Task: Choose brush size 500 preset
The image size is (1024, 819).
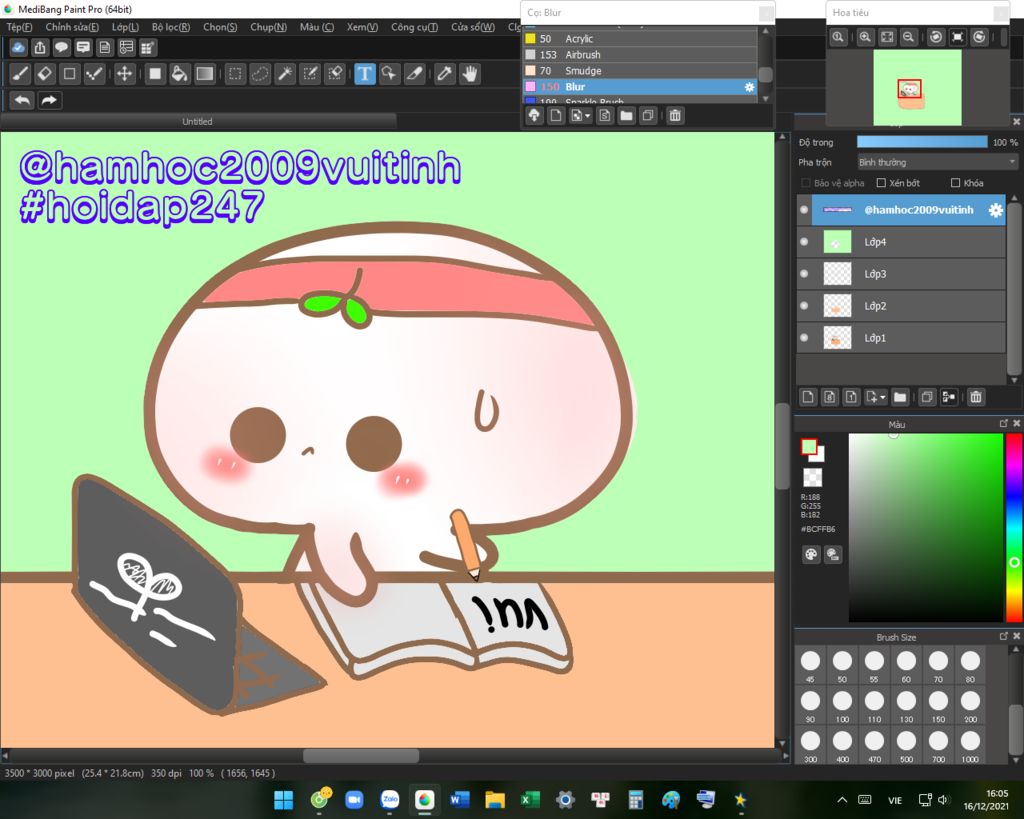Action: tap(906, 745)
